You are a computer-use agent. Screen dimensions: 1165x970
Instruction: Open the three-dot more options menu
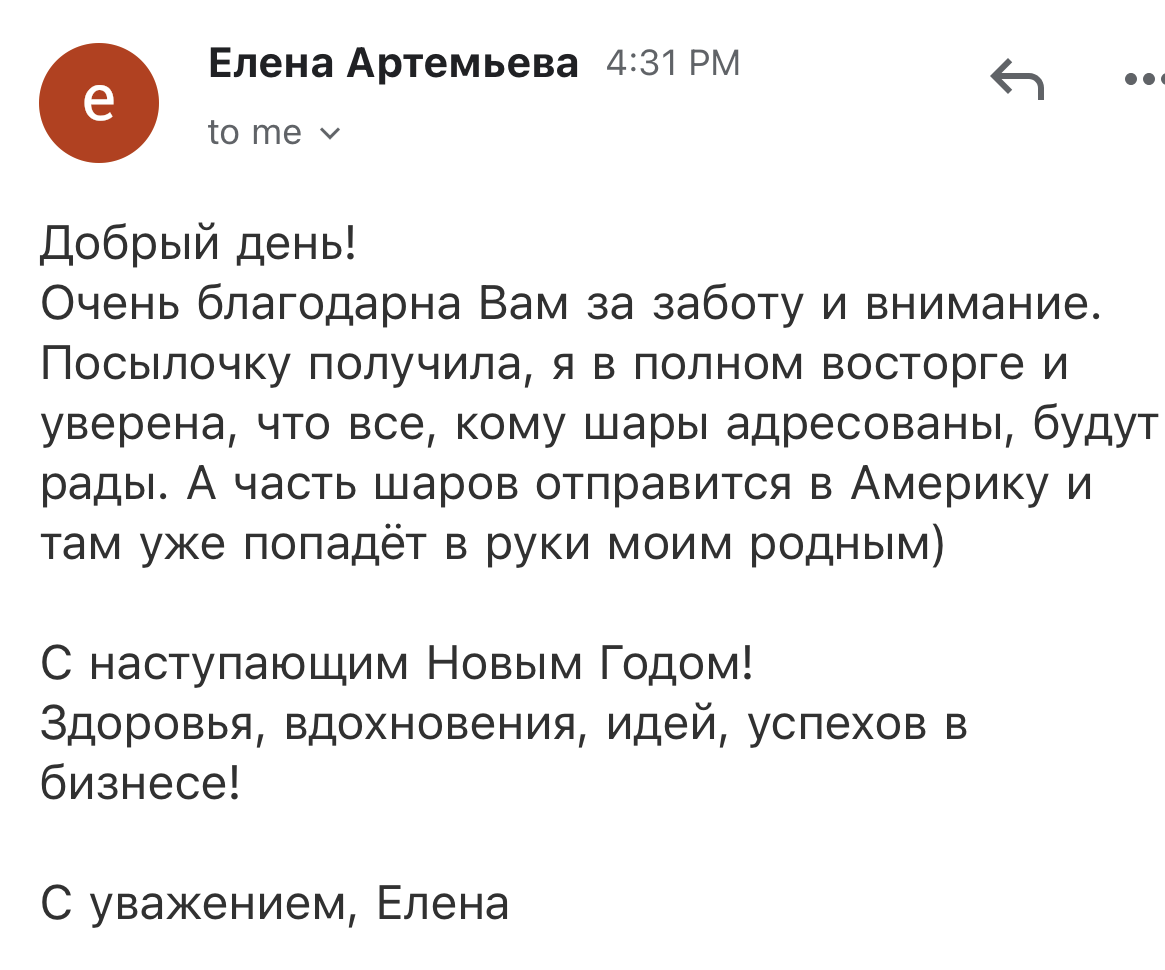point(1144,78)
